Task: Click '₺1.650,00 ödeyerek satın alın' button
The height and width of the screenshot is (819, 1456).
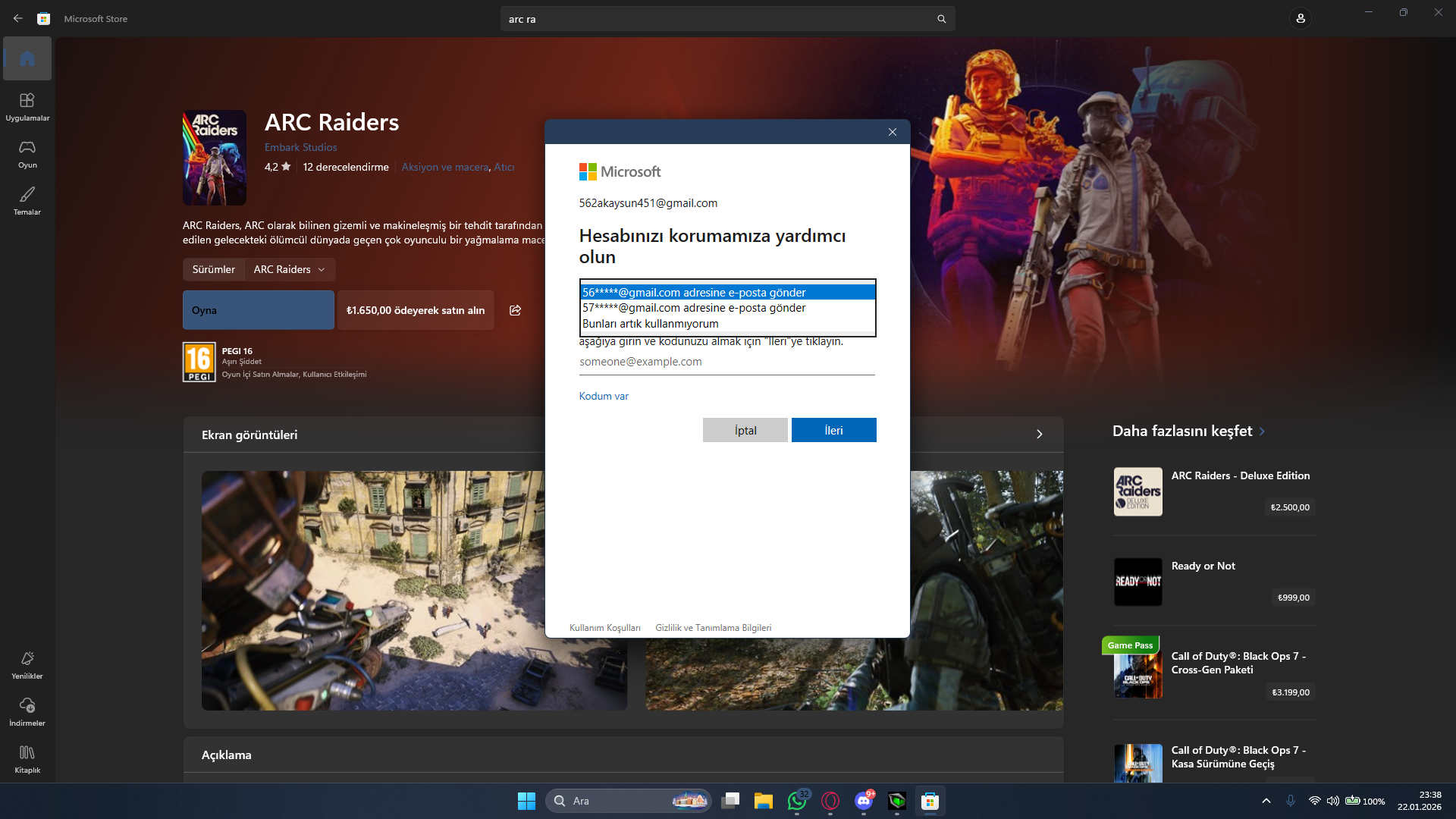Action: [x=416, y=310]
